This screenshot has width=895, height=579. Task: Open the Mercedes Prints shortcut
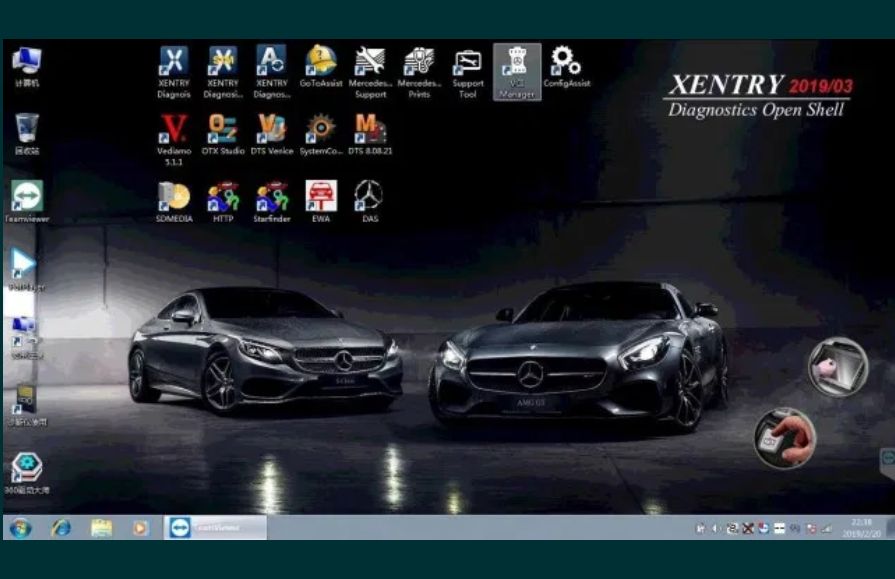[x=419, y=72]
